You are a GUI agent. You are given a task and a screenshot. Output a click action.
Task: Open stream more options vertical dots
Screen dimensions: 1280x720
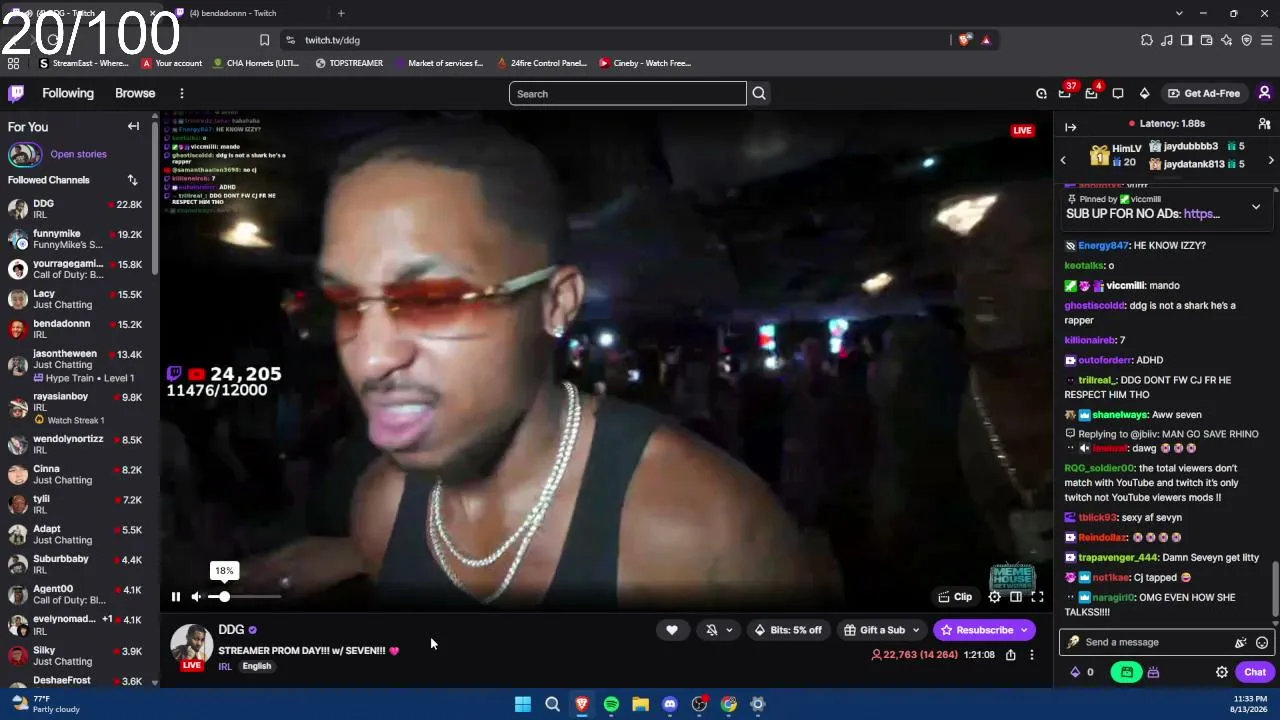[x=1032, y=655]
